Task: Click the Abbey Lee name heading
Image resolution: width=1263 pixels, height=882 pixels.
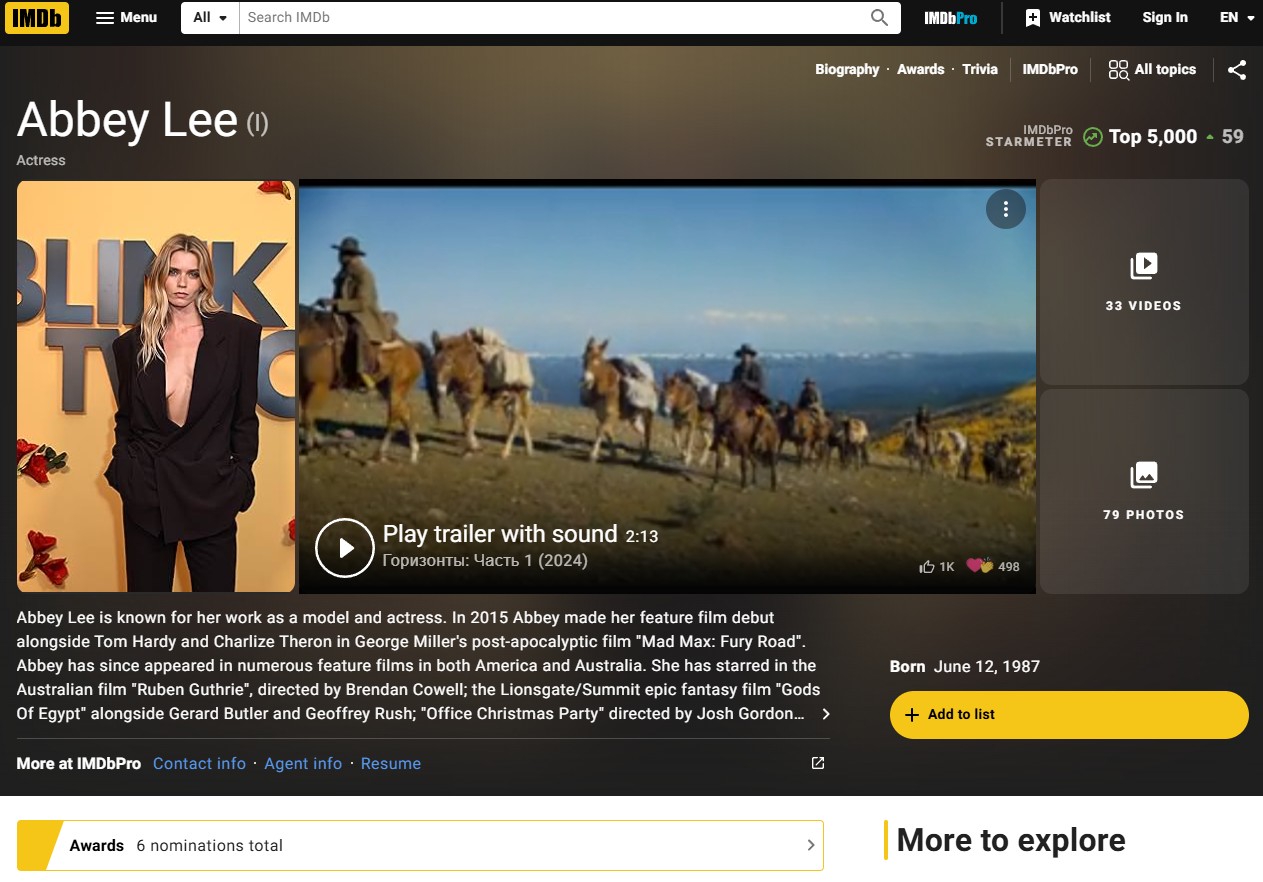Action: click(127, 120)
